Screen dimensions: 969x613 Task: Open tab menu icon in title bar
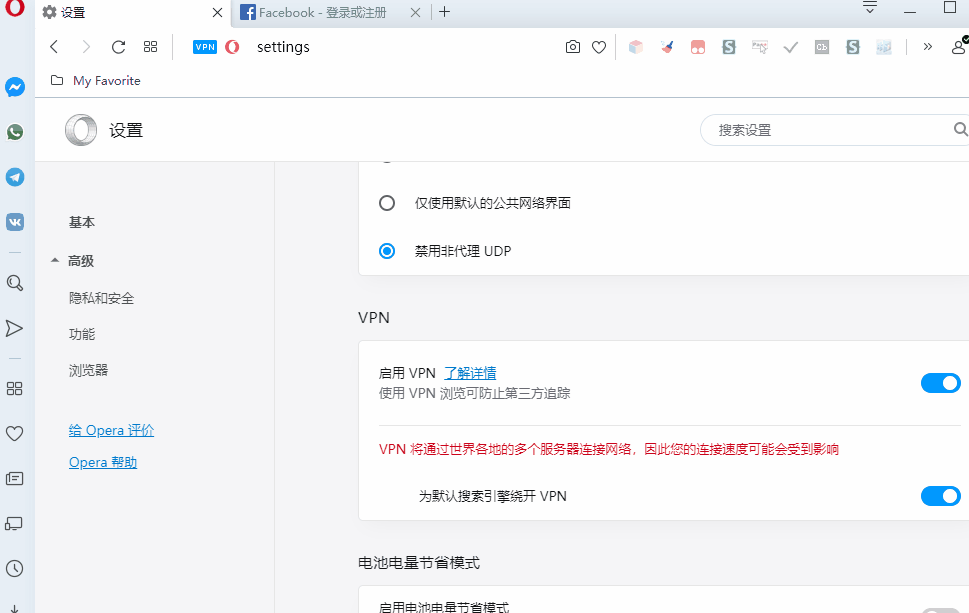click(870, 7)
